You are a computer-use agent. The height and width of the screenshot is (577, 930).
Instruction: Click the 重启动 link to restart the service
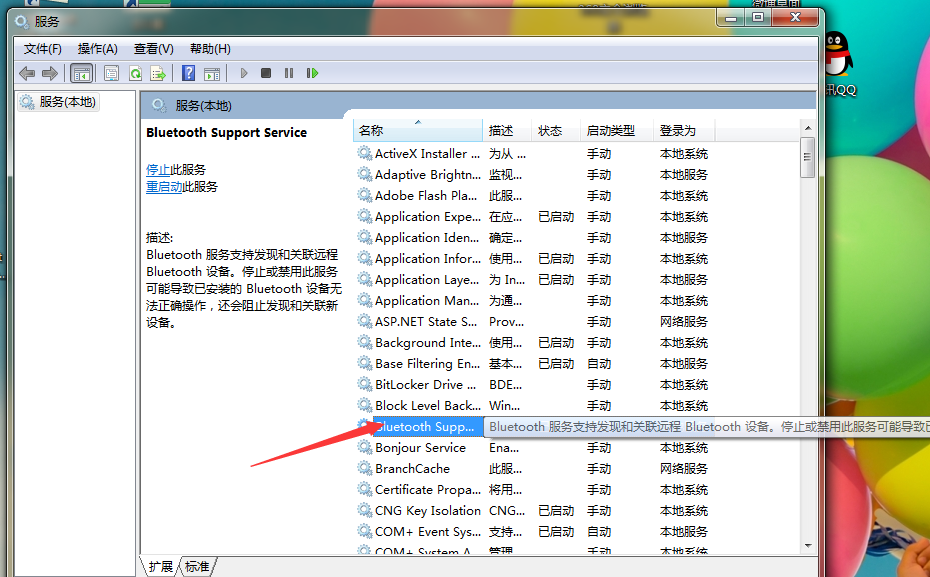(x=164, y=187)
